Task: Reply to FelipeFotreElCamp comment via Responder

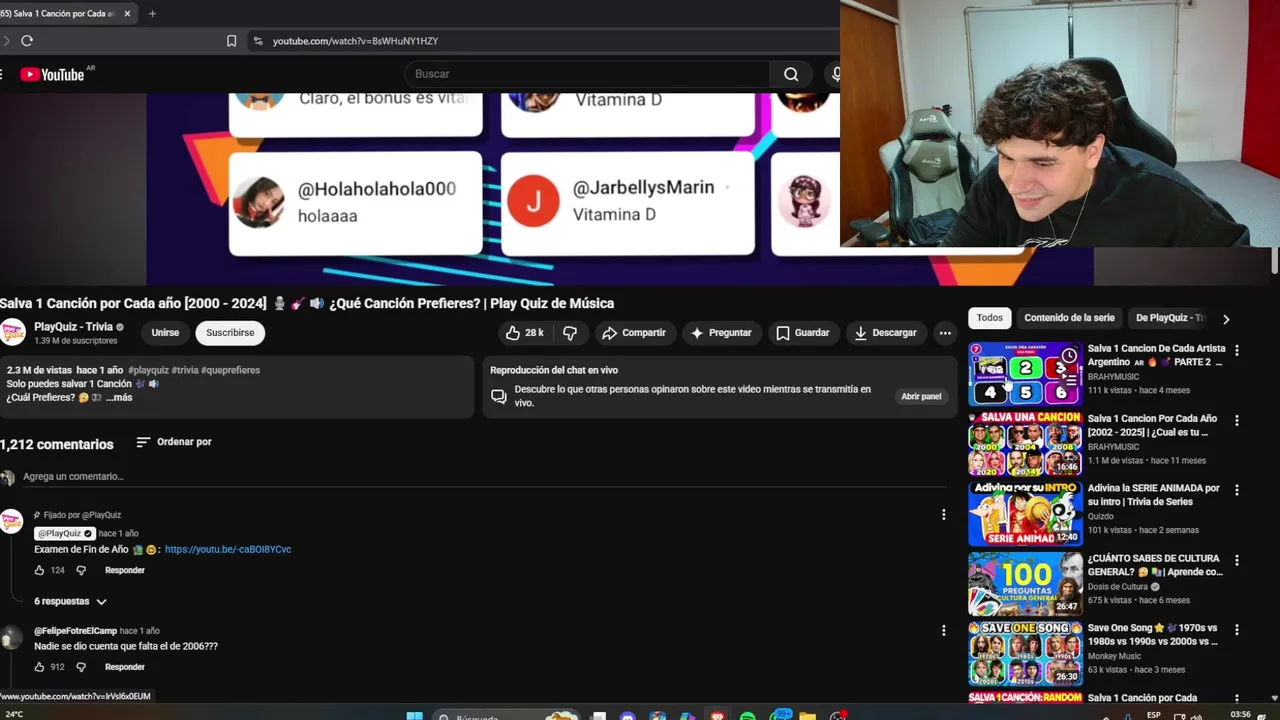Action: (x=125, y=667)
